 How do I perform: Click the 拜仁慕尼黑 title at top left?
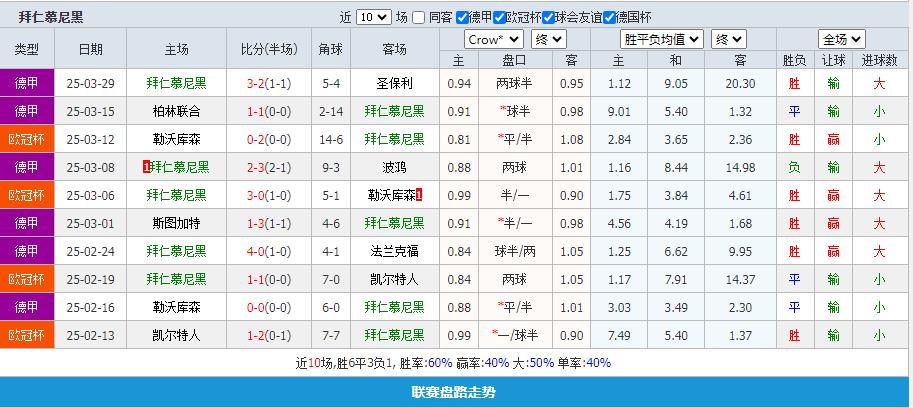[x=51, y=17]
